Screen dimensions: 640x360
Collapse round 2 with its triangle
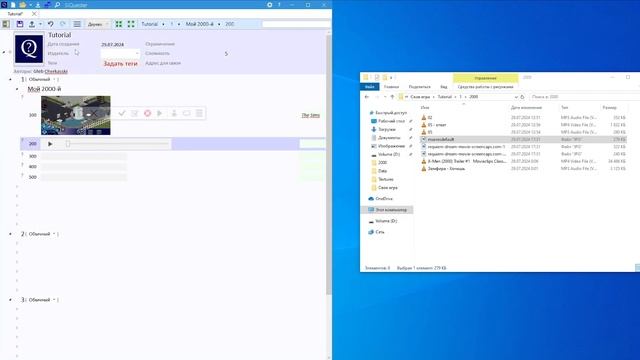click(10, 234)
